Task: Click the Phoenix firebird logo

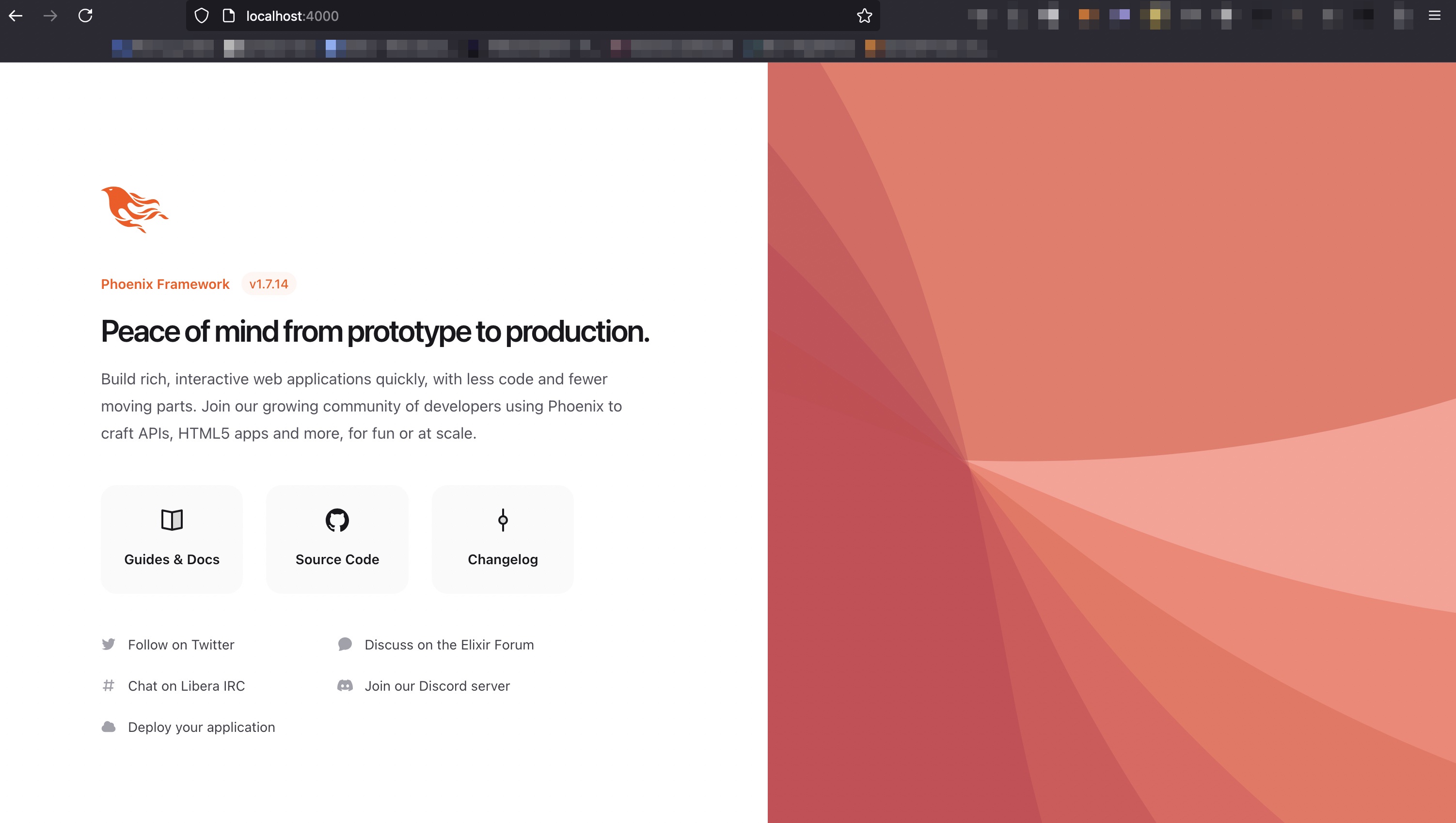Action: [x=135, y=209]
